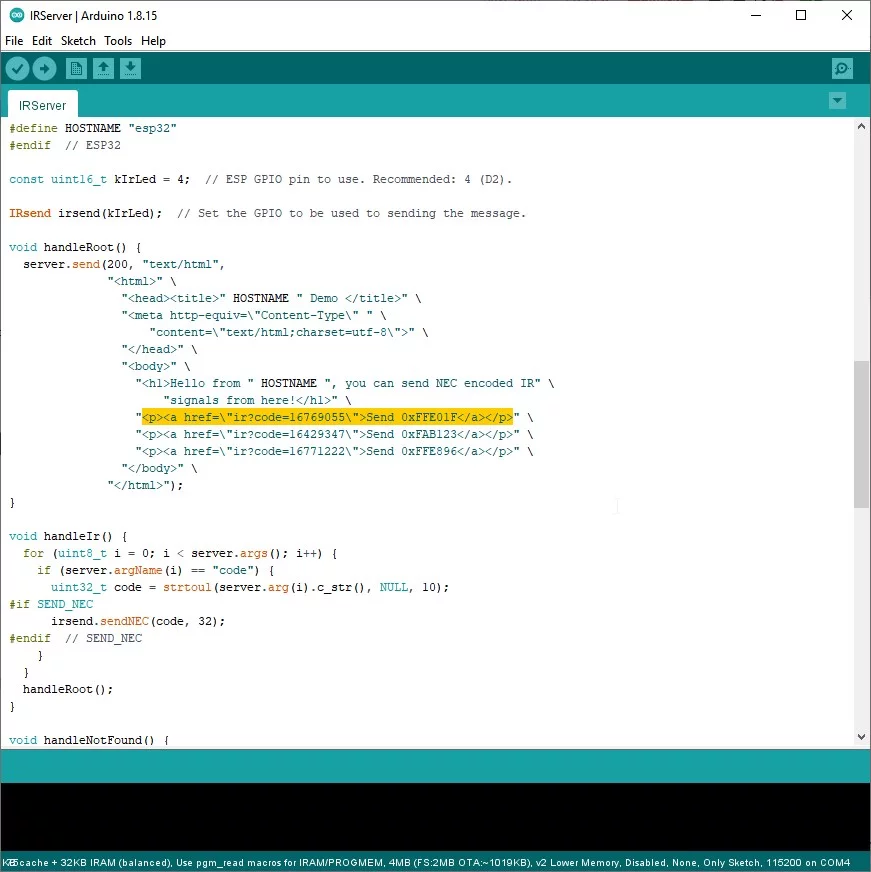Open the Help menu
Viewport: 871px width, 872px height.
click(153, 41)
